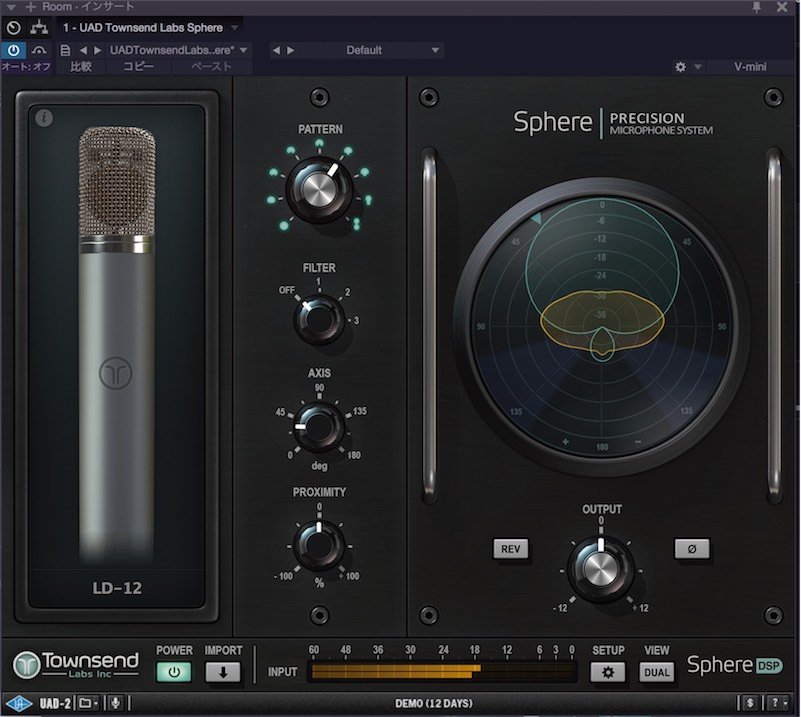The image size is (801, 717).
Task: Click the plus icon in Room title bar
Action: tap(31, 7)
